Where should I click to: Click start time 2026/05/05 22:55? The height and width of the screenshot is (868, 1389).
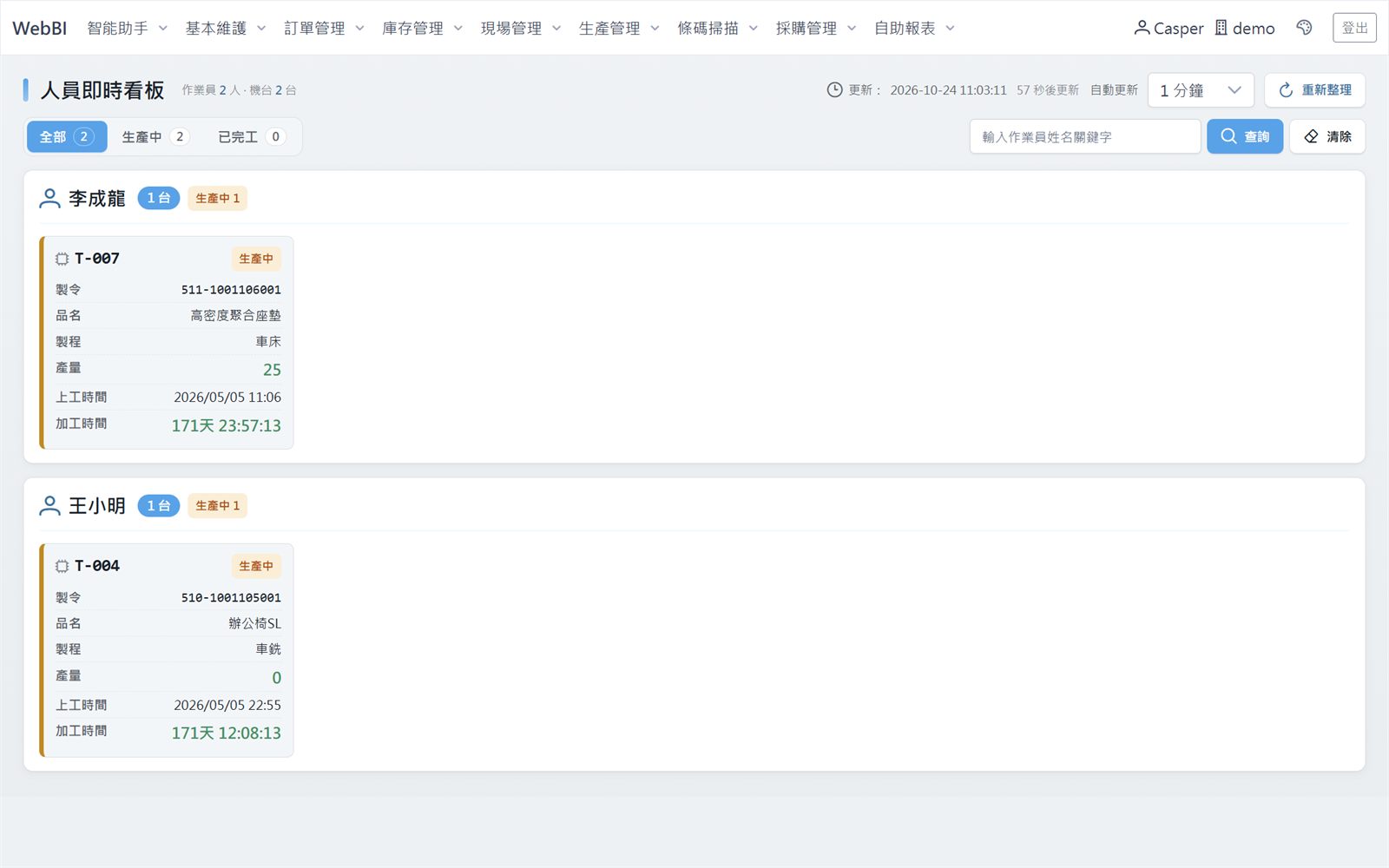(227, 705)
